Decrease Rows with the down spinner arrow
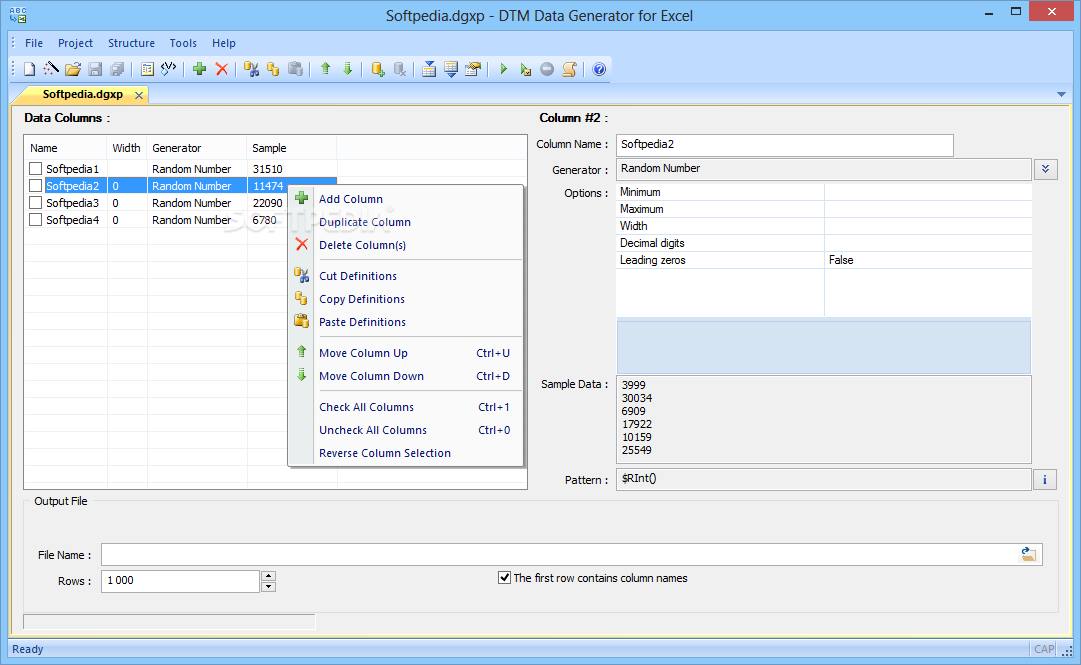1081x665 pixels. click(x=269, y=586)
